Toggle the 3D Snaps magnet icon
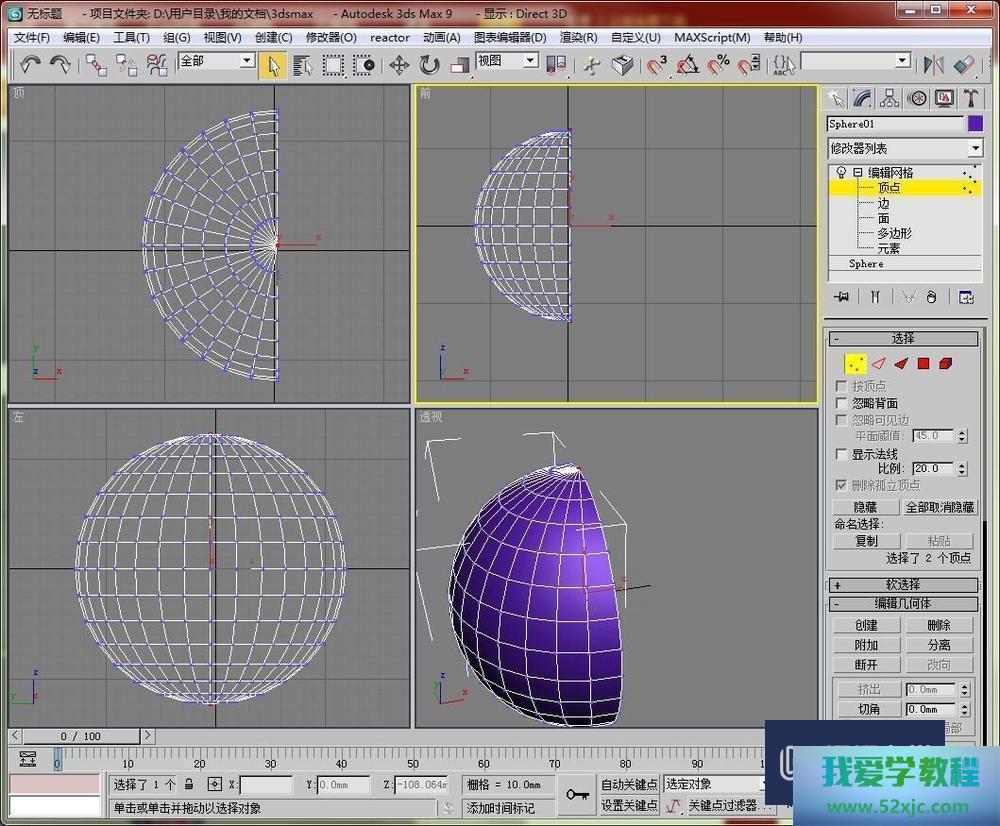Viewport: 1000px width, 826px height. (x=657, y=65)
